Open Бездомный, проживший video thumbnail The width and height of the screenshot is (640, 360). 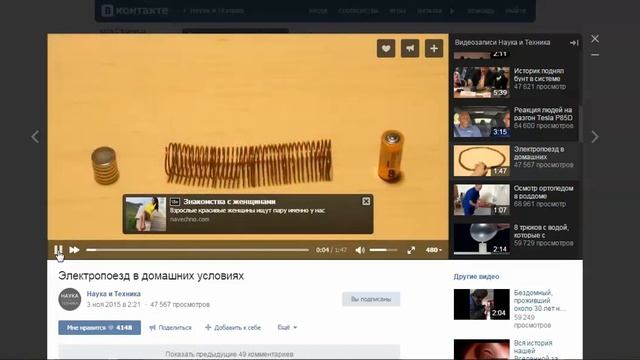tap(482, 304)
